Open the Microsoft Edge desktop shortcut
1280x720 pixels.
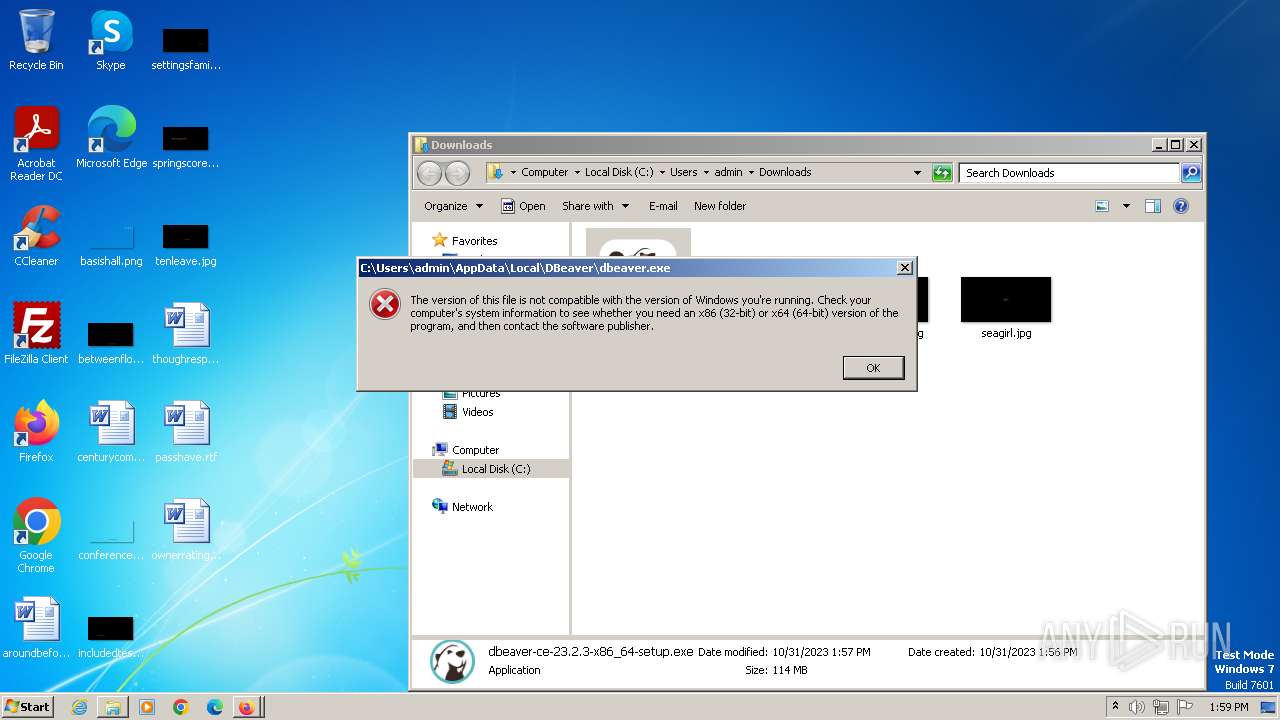(x=111, y=138)
